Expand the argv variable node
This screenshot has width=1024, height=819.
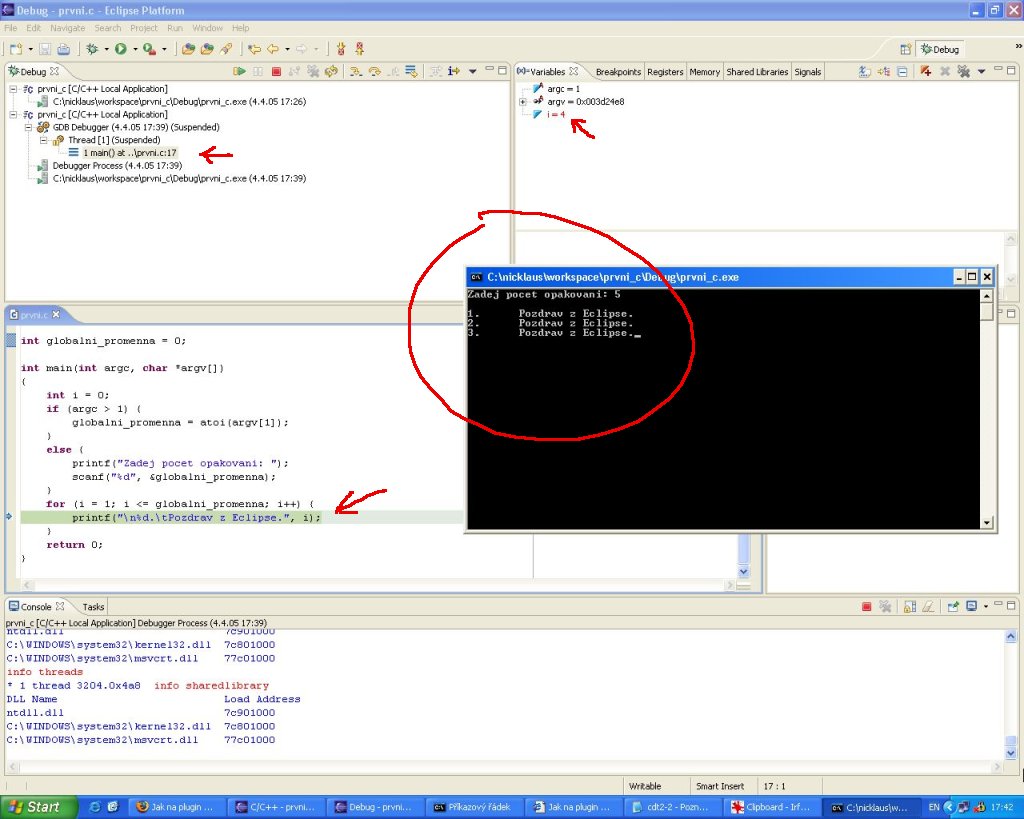coord(523,102)
